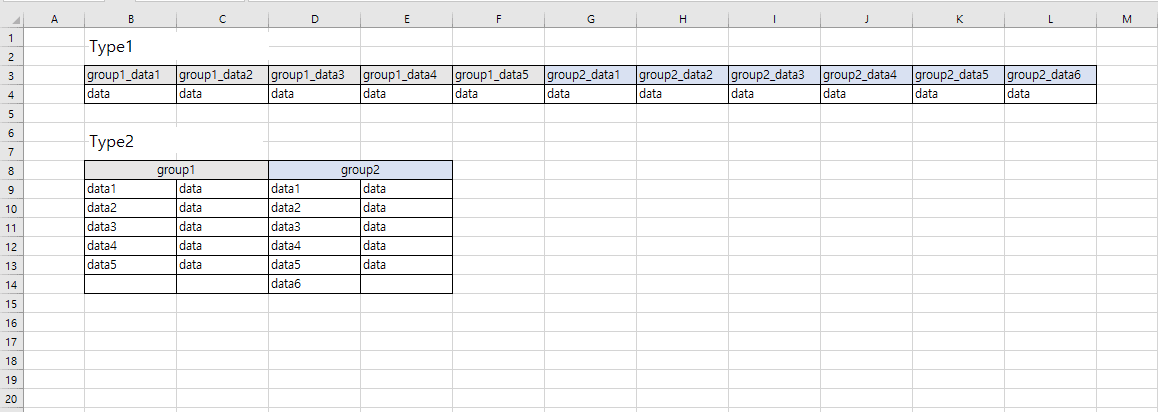Click the merged blue group2 header cell
Screen dimensions: 1158x412
click(x=360, y=170)
